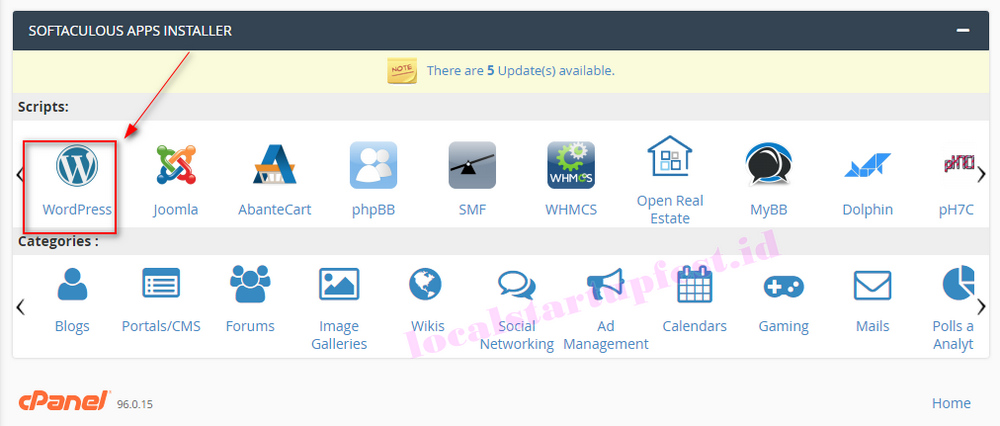1000x426 pixels.
Task: Open the 5 Updates available link
Action: 520,70
